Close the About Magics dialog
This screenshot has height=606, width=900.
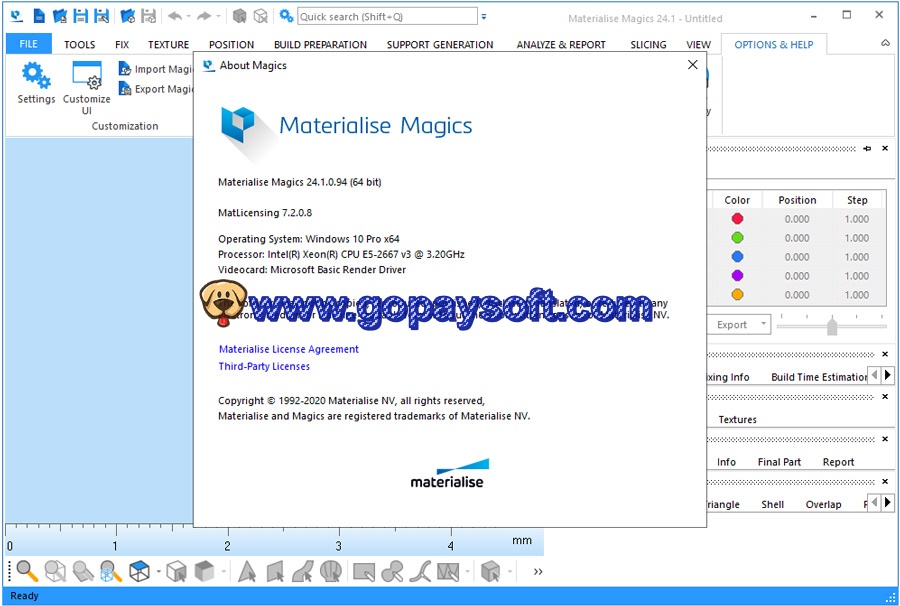[x=693, y=65]
